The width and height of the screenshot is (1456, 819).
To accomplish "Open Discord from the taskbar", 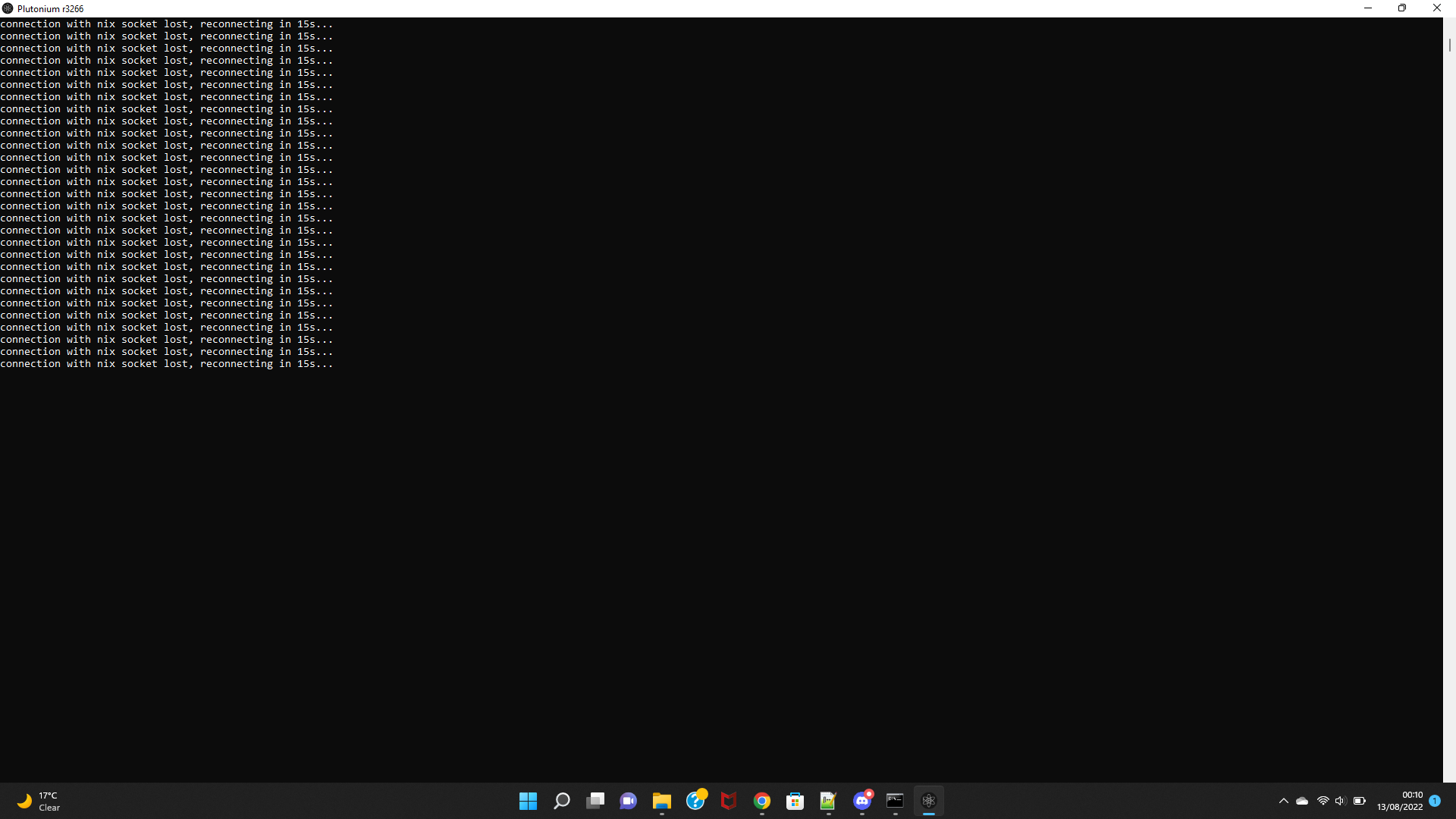I will 862,801.
